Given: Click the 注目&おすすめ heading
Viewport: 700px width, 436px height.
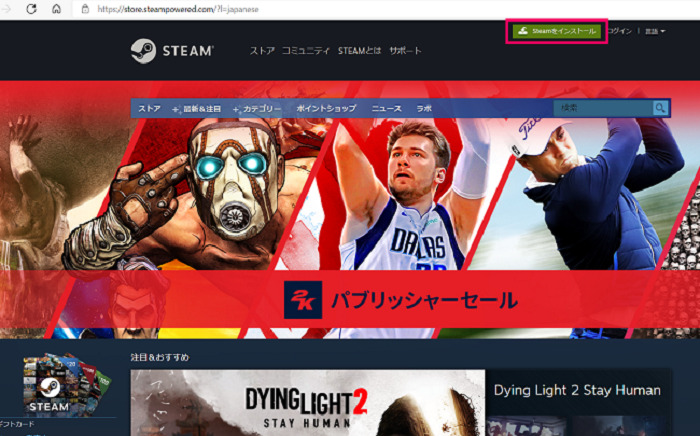Looking at the screenshot, I should click(160, 357).
